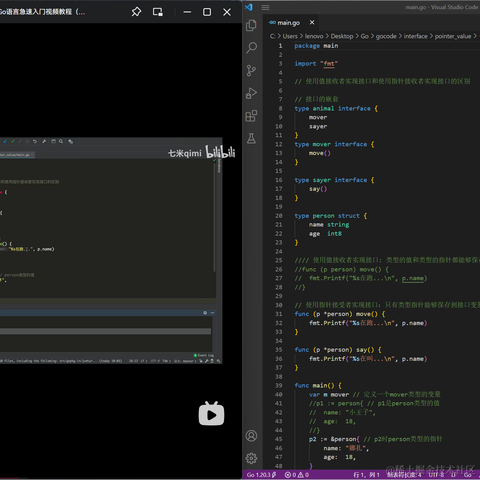The width and height of the screenshot is (480, 480).
Task: Click the blue checkmark in video IDE toolbar
Action: [x=5, y=141]
